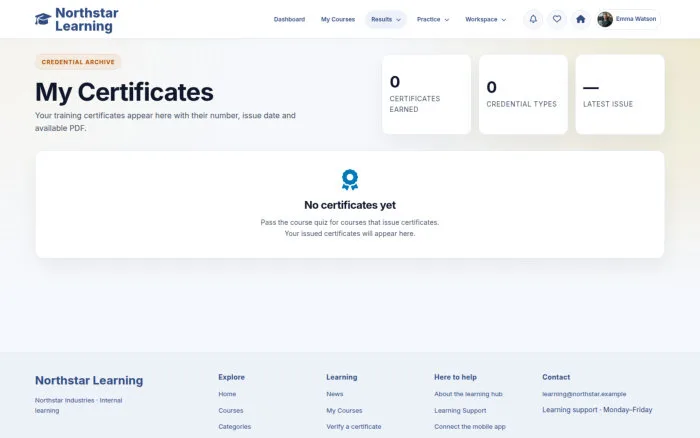Select the Credential Types stat card
The height and width of the screenshot is (438, 700).
[x=523, y=94]
